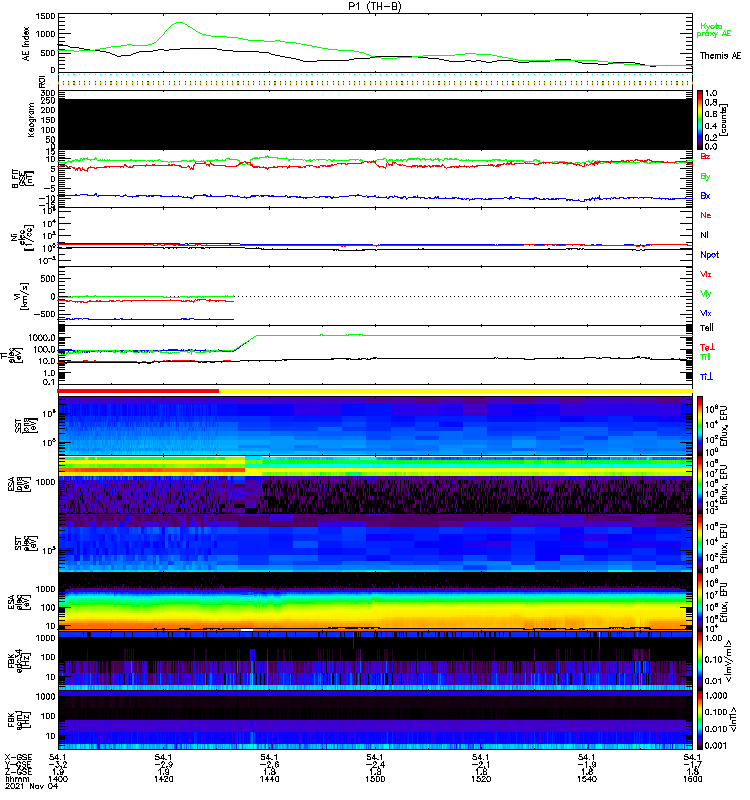The image size is (750, 800).
Task: Click the black Te parallel legend label
Action: click(707, 328)
